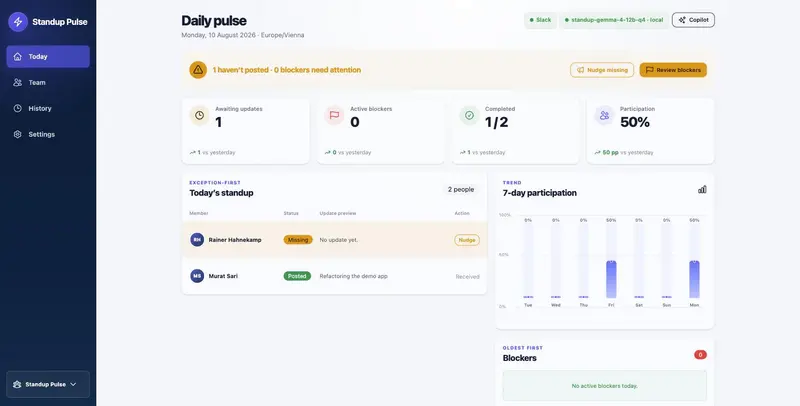Click the Review blockers button

pos(673,70)
